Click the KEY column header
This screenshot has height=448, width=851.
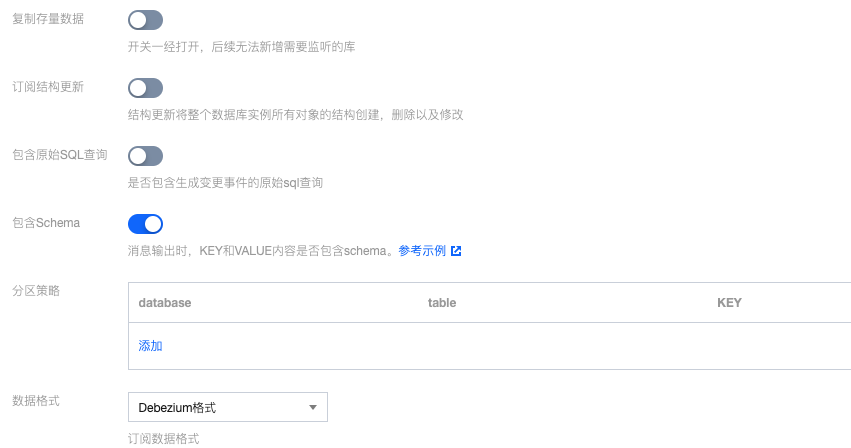[729, 302]
